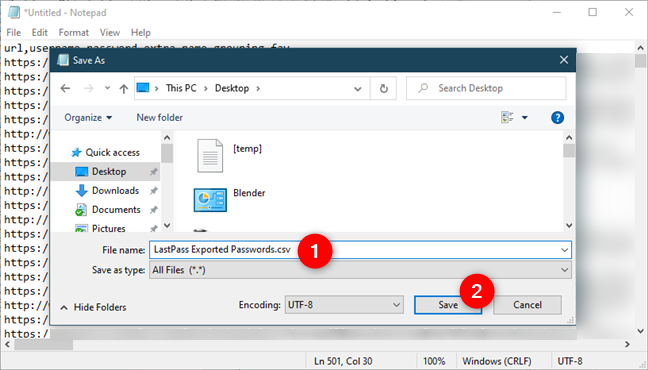Click the Notepad title bar icon

(14, 12)
